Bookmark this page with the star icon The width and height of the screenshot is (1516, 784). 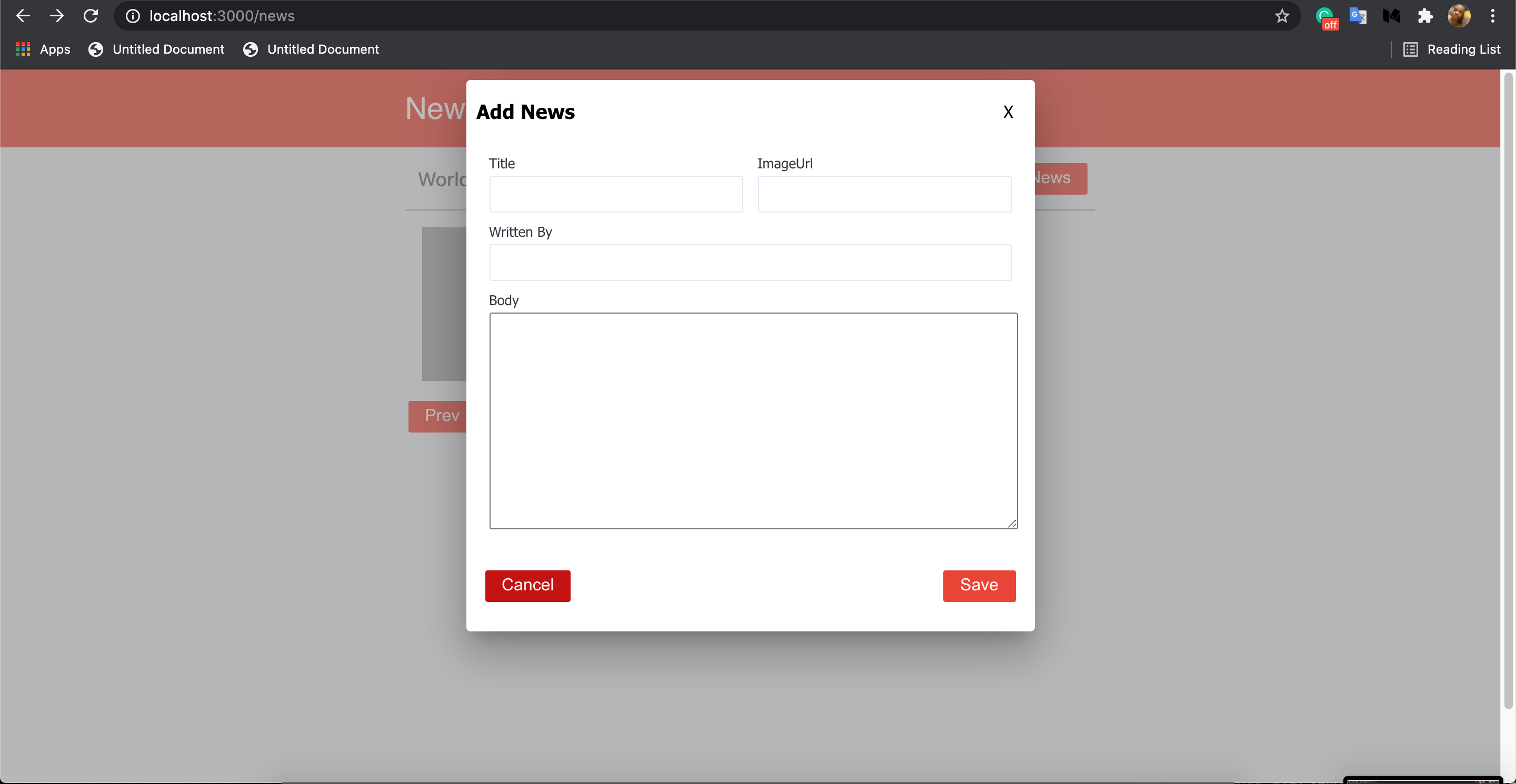(1283, 16)
